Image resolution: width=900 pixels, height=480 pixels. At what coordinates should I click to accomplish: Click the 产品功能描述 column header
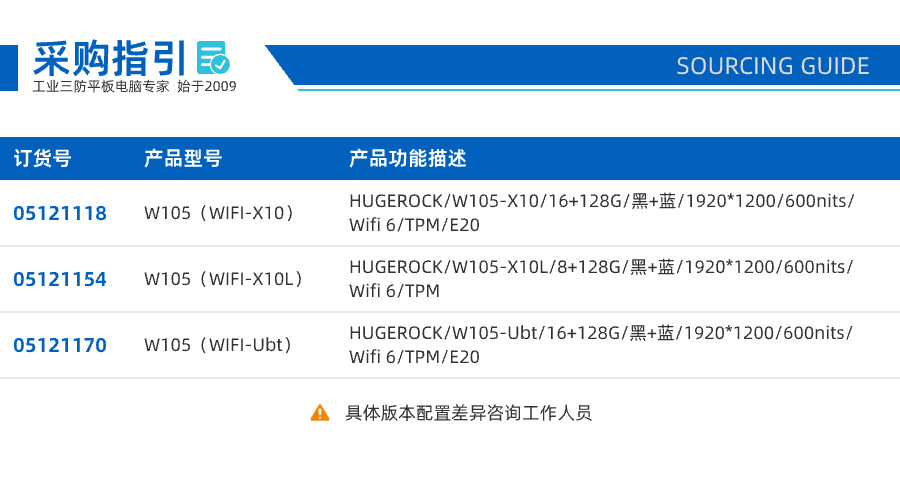point(408,159)
